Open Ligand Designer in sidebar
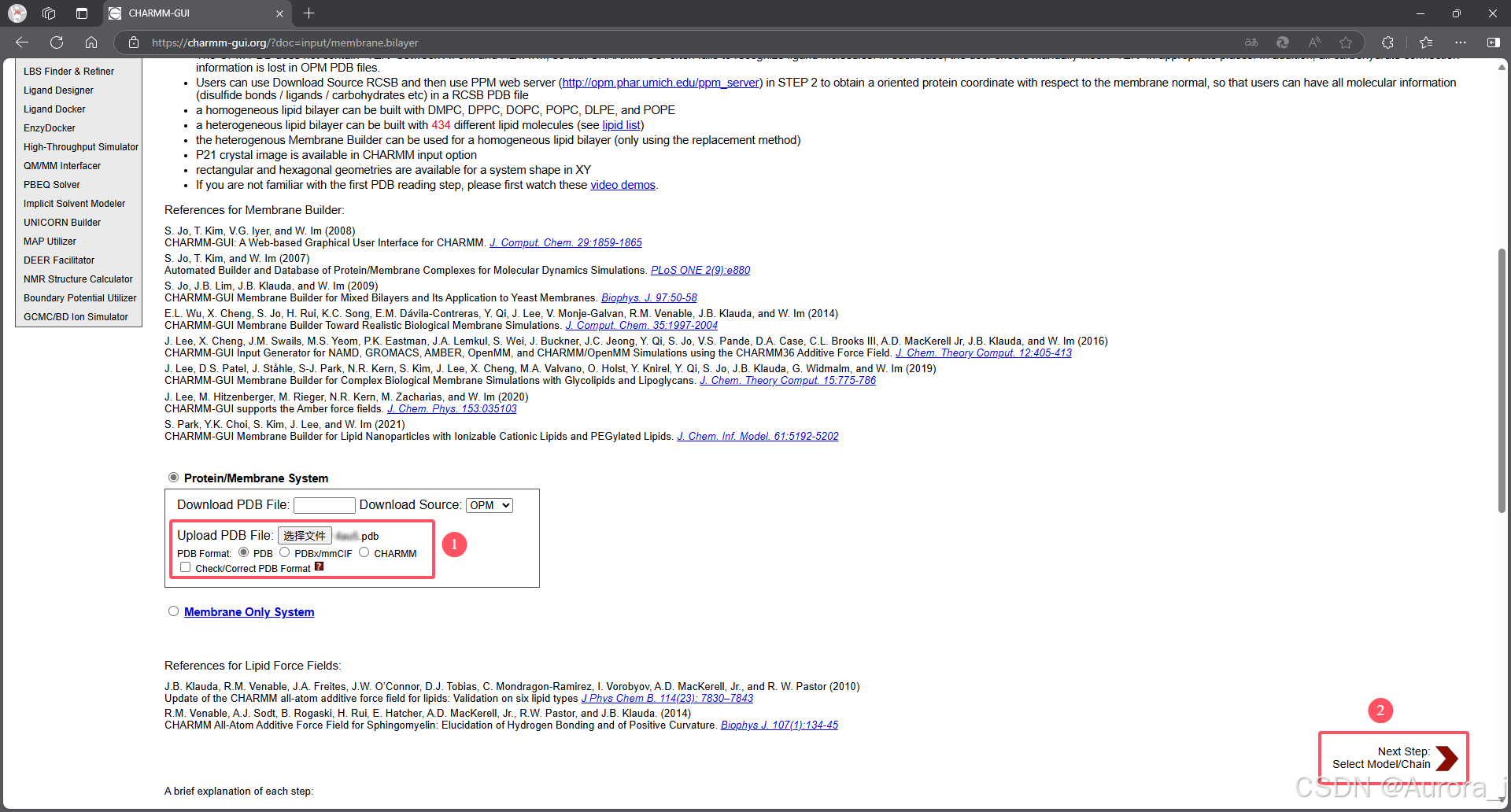The height and width of the screenshot is (812, 1511). click(58, 90)
